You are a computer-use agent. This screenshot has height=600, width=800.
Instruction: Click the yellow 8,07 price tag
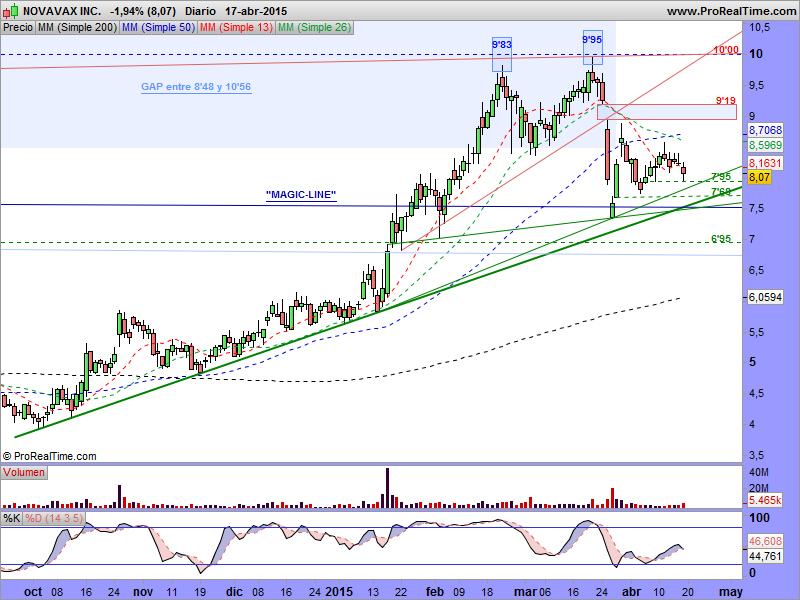pyautogui.click(x=759, y=178)
